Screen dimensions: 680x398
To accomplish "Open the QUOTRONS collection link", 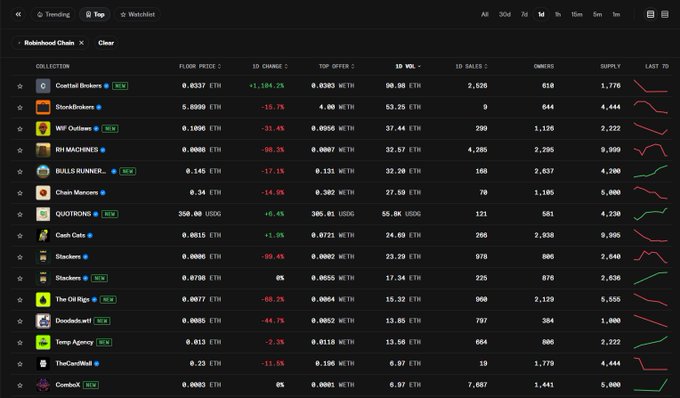I will (73, 214).
